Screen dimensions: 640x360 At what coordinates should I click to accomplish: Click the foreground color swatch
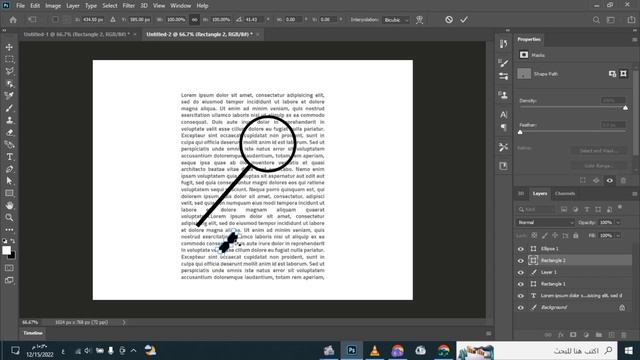(6, 250)
